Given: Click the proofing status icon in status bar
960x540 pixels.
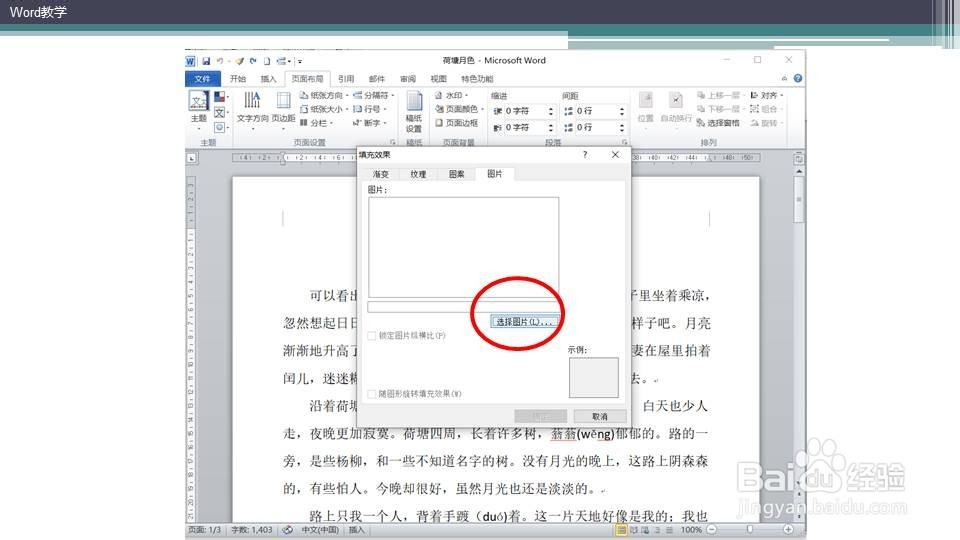Looking at the screenshot, I should [x=287, y=530].
